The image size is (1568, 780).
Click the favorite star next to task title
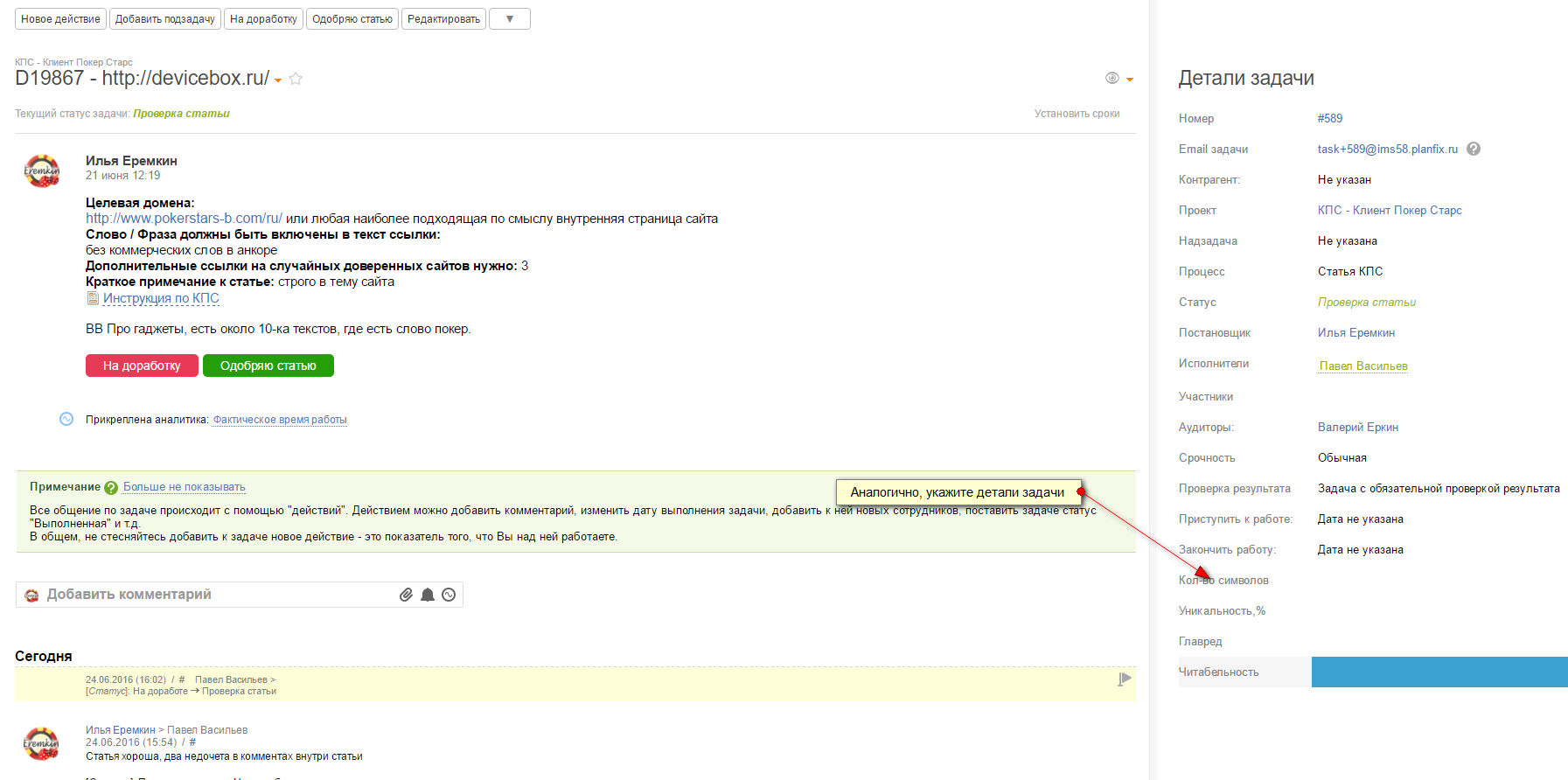[x=296, y=79]
